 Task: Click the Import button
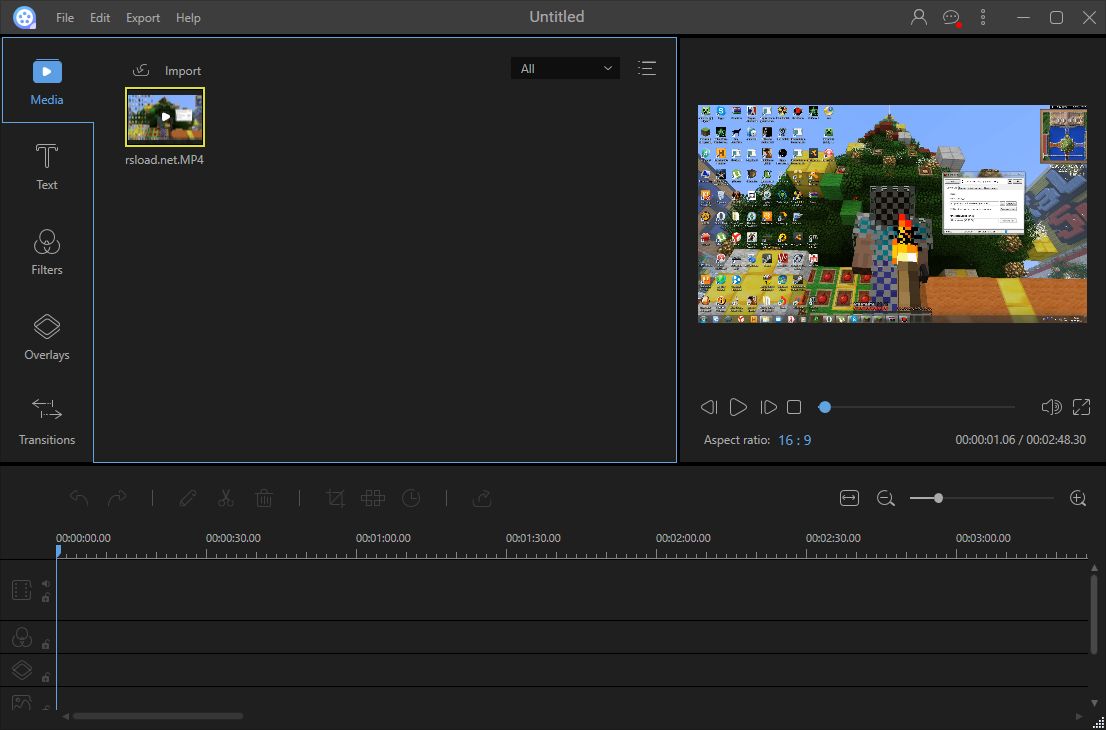click(168, 70)
